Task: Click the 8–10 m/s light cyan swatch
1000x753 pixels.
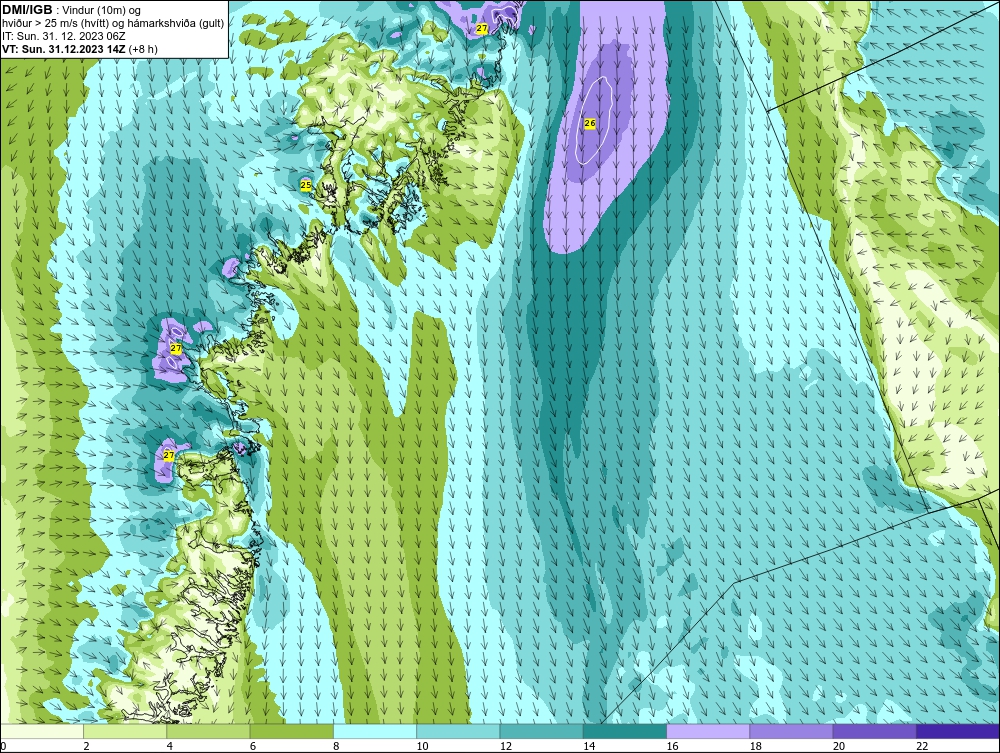Action: (x=375, y=731)
